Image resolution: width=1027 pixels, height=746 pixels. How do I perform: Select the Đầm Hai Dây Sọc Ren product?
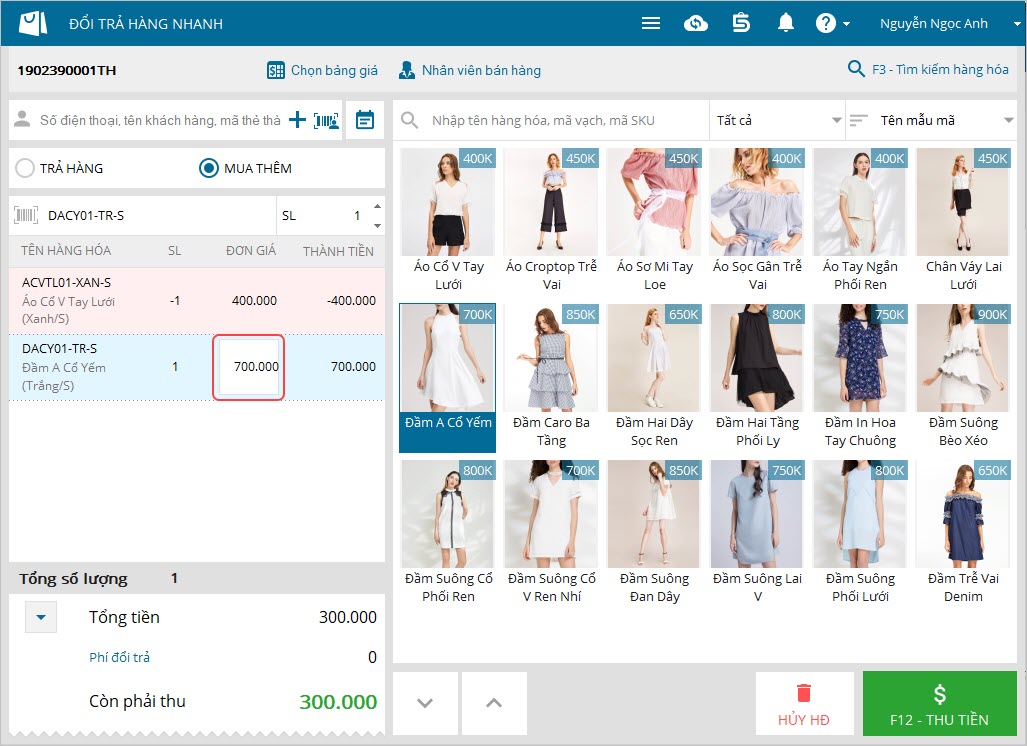[654, 378]
